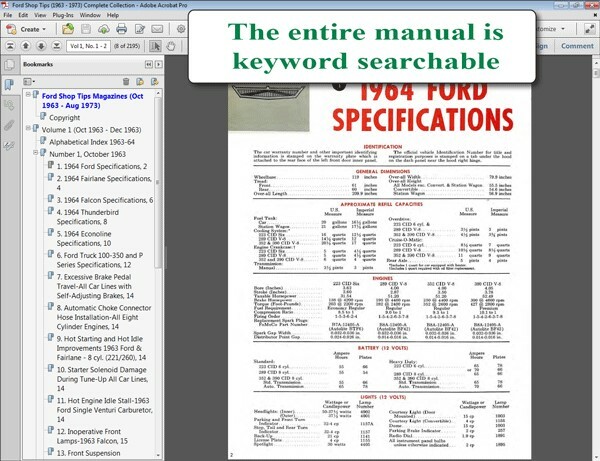Screen dimensions: 600x461
Task: Click the previous page up arrow
Action: tap(26, 46)
